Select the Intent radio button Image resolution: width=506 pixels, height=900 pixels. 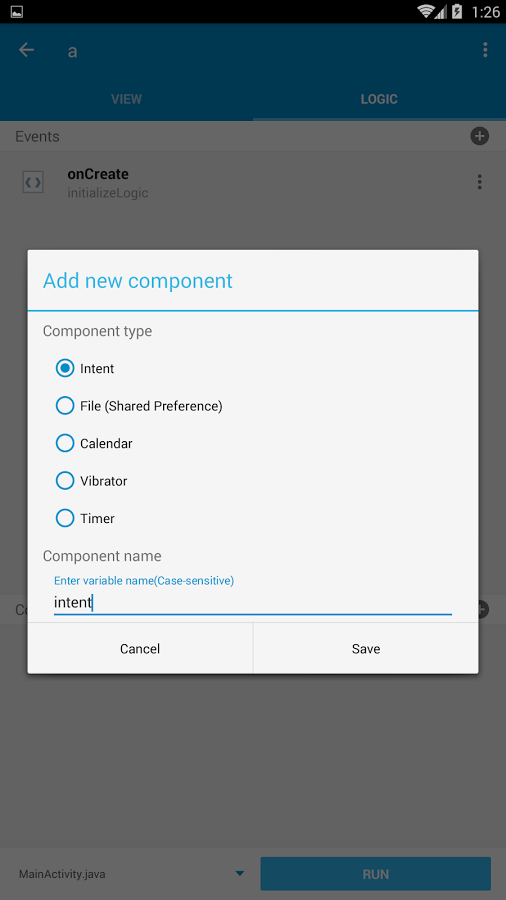(x=65, y=368)
